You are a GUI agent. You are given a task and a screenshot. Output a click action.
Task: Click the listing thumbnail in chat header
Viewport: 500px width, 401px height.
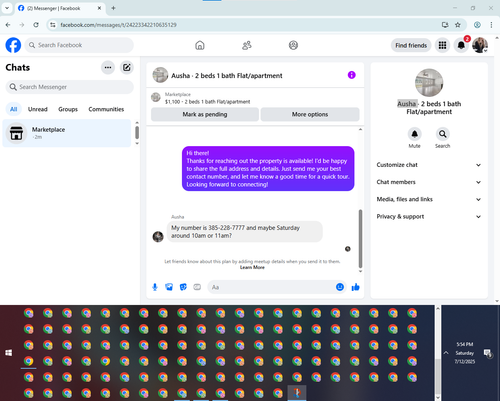pos(160,75)
